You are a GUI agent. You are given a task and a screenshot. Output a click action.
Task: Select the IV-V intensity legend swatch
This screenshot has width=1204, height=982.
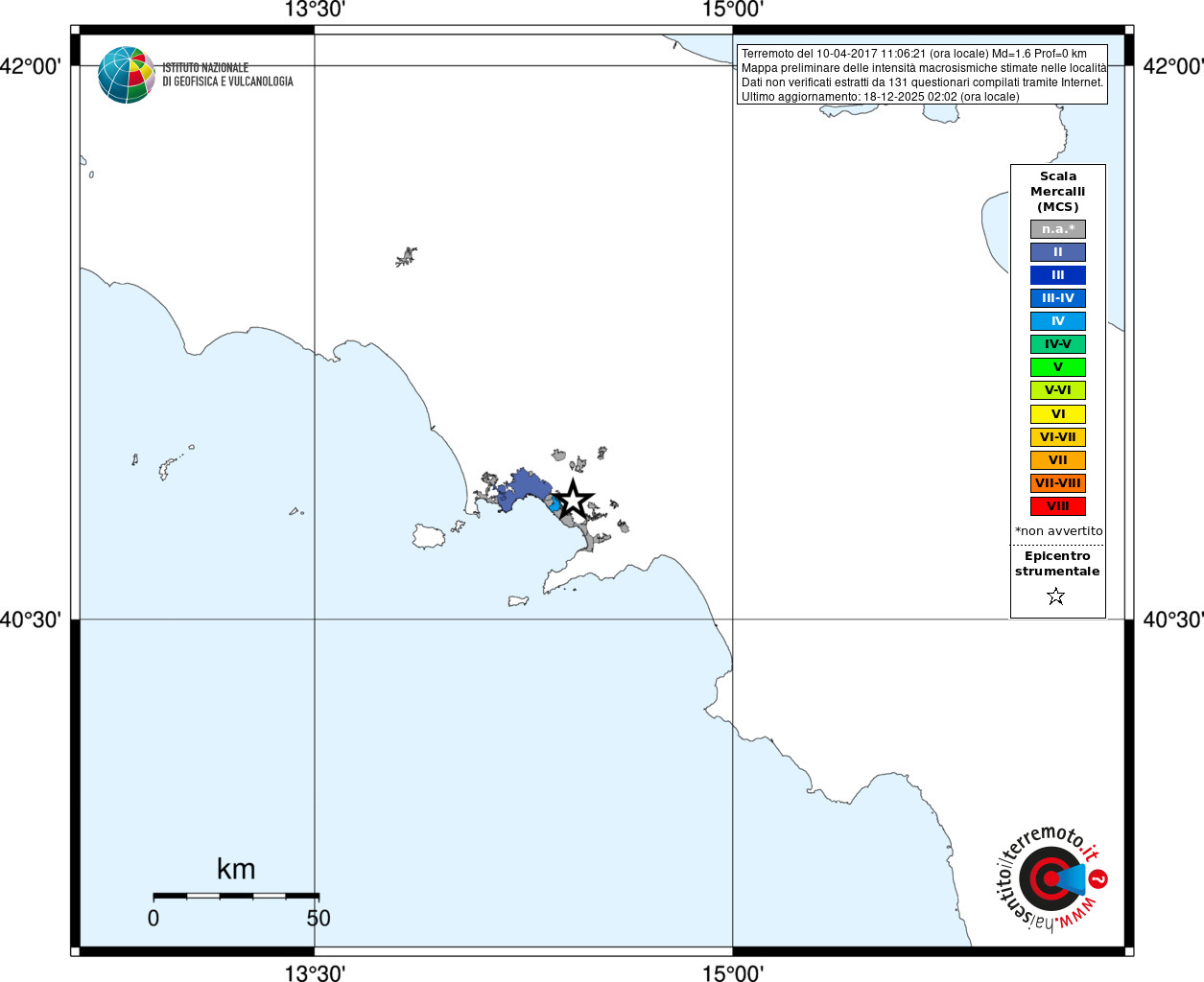1058,344
